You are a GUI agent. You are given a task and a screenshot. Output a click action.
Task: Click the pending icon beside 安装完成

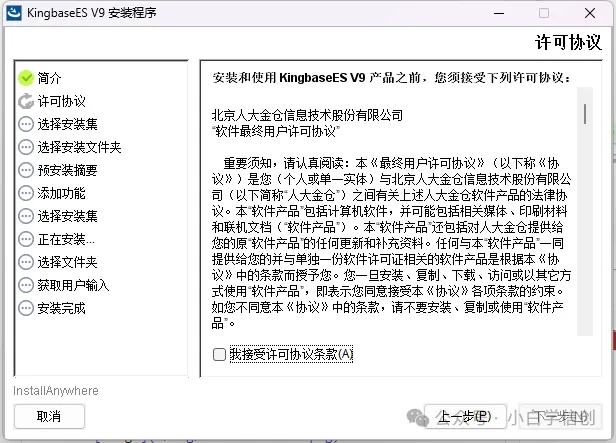click(x=26, y=308)
